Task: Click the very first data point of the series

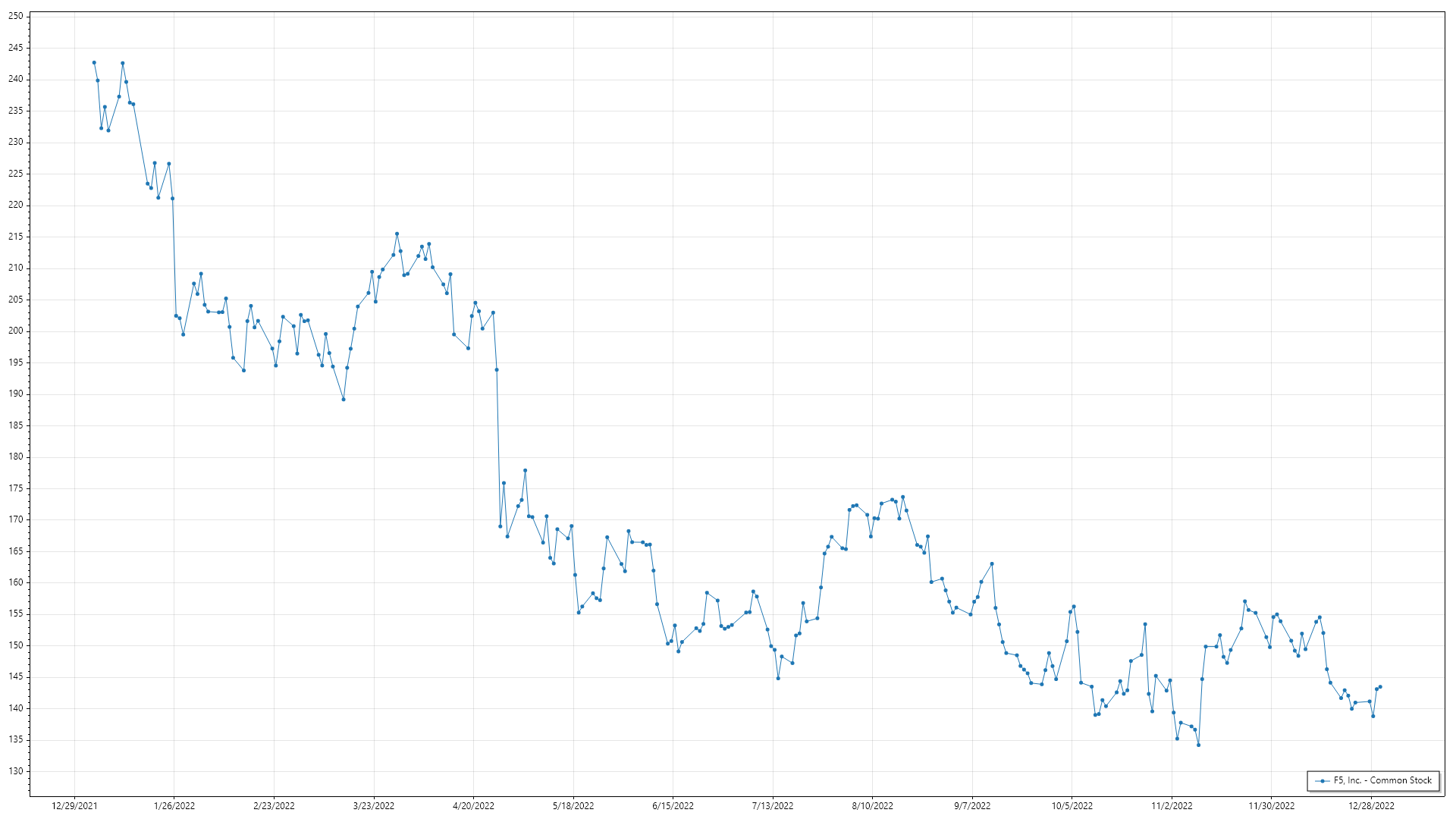Action: click(94, 63)
